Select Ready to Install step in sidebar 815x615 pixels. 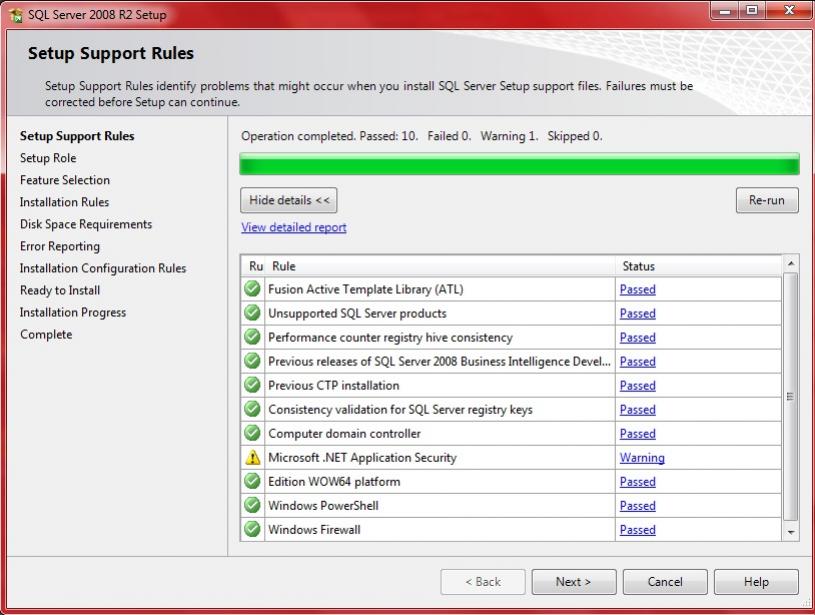(x=60, y=291)
